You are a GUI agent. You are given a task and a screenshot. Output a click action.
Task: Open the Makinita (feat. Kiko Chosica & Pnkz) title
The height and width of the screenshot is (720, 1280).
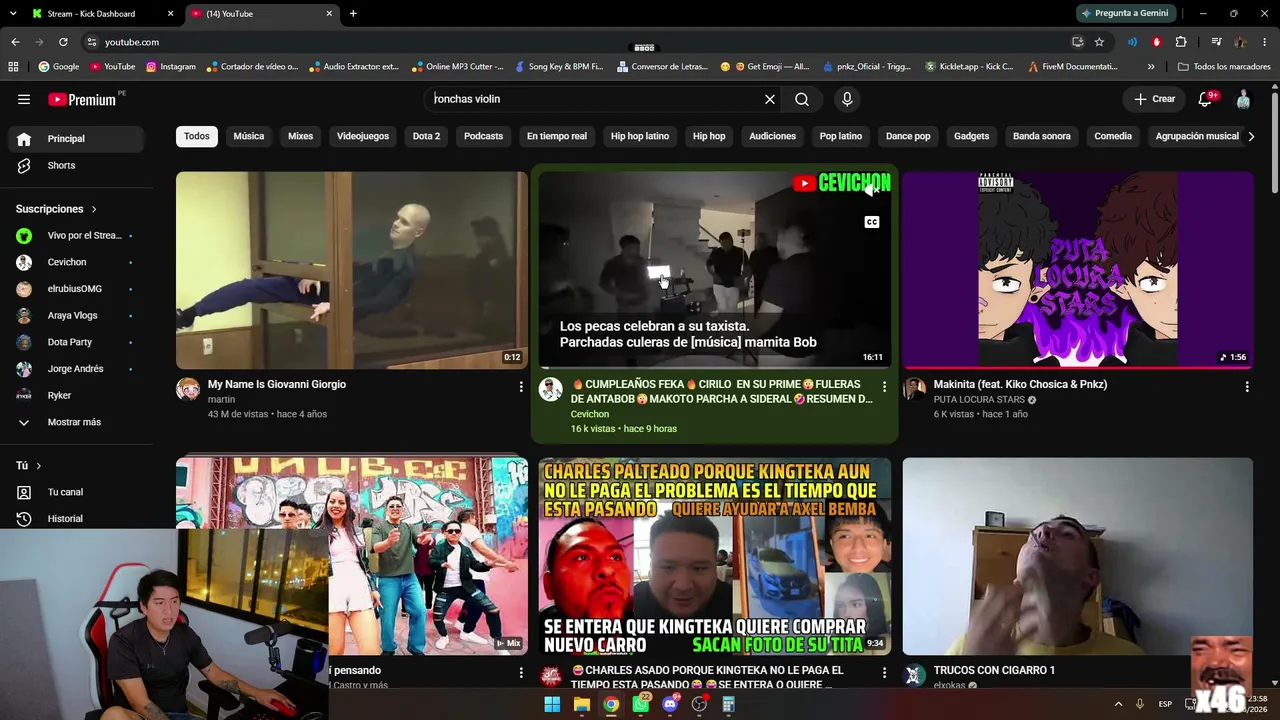[1020, 384]
